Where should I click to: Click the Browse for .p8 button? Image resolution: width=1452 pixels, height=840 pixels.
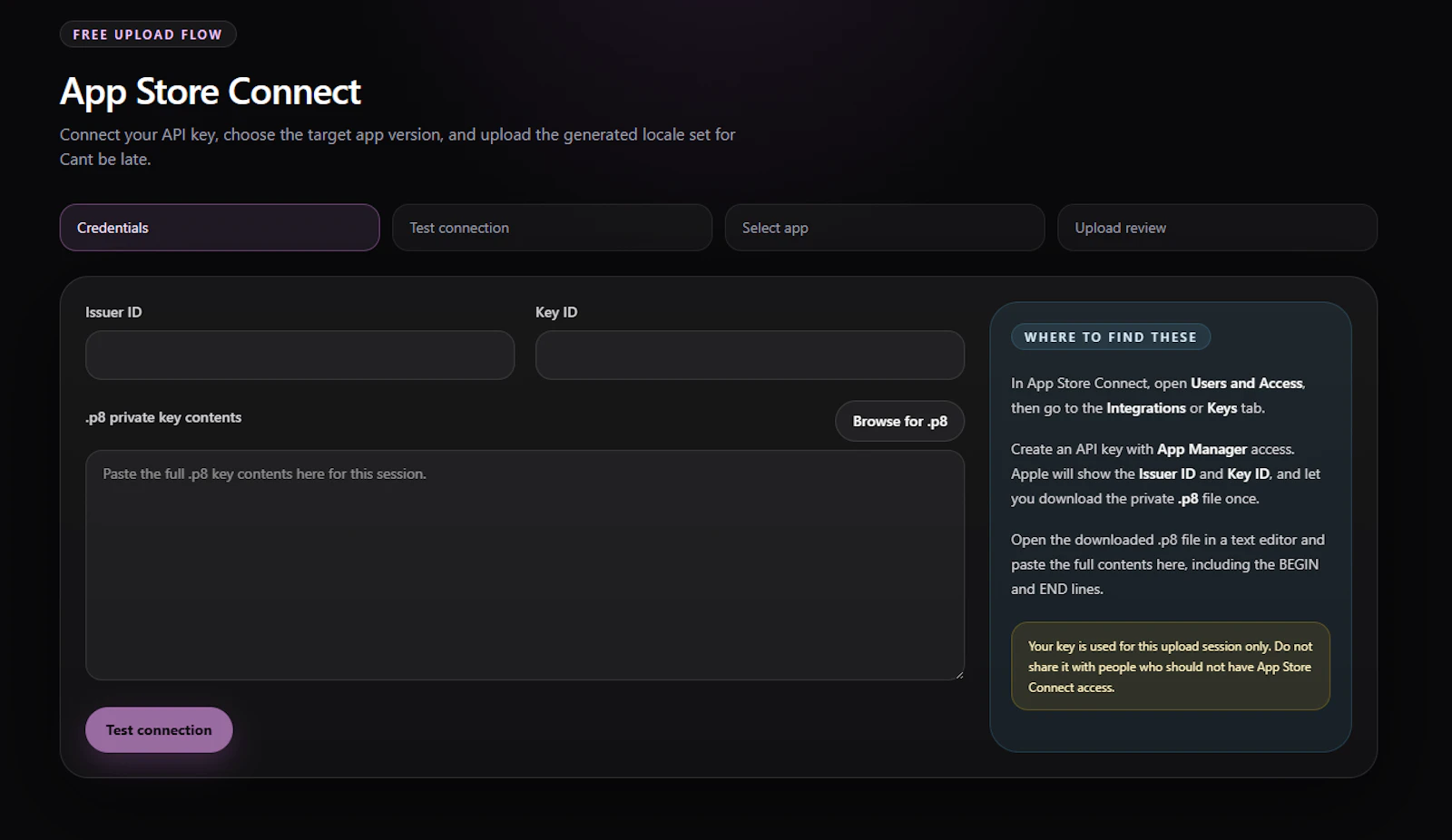point(899,421)
